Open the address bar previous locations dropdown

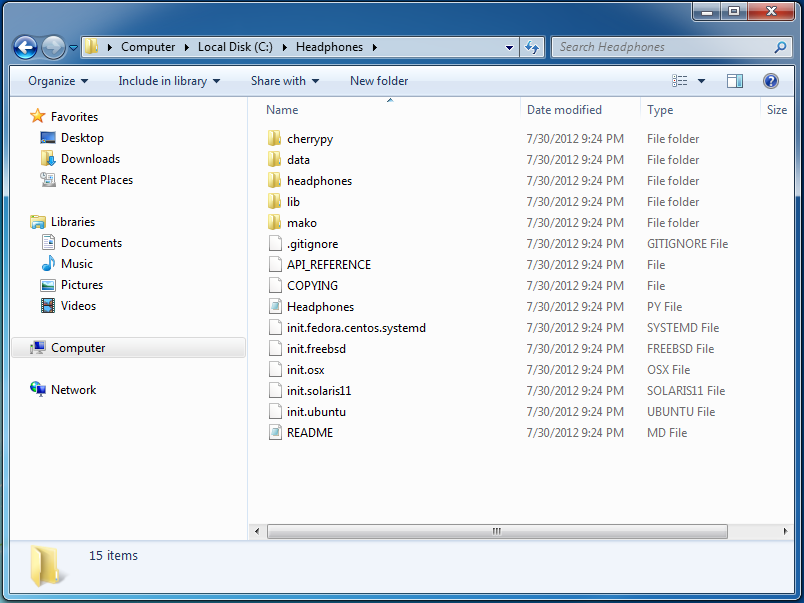(509, 48)
